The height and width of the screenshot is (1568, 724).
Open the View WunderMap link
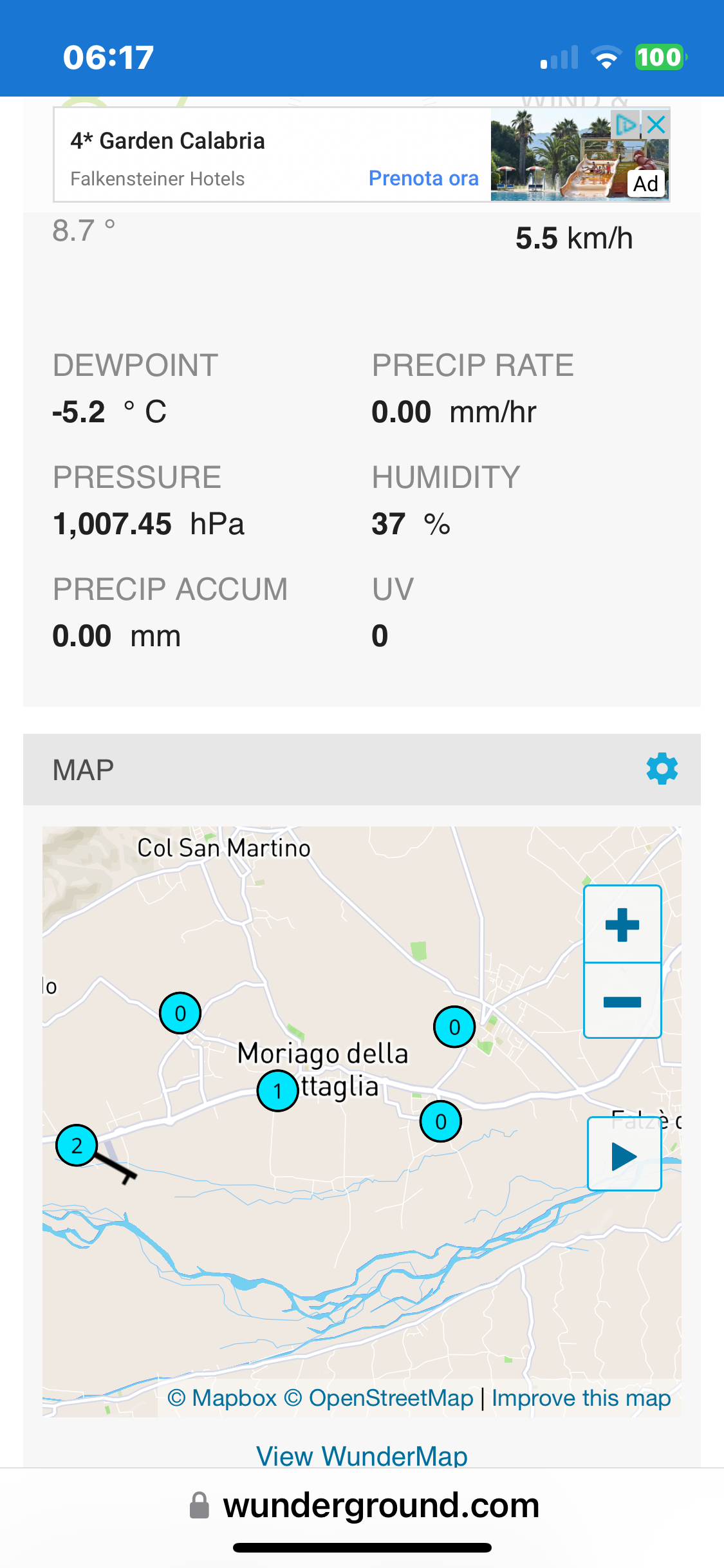coord(362,1455)
